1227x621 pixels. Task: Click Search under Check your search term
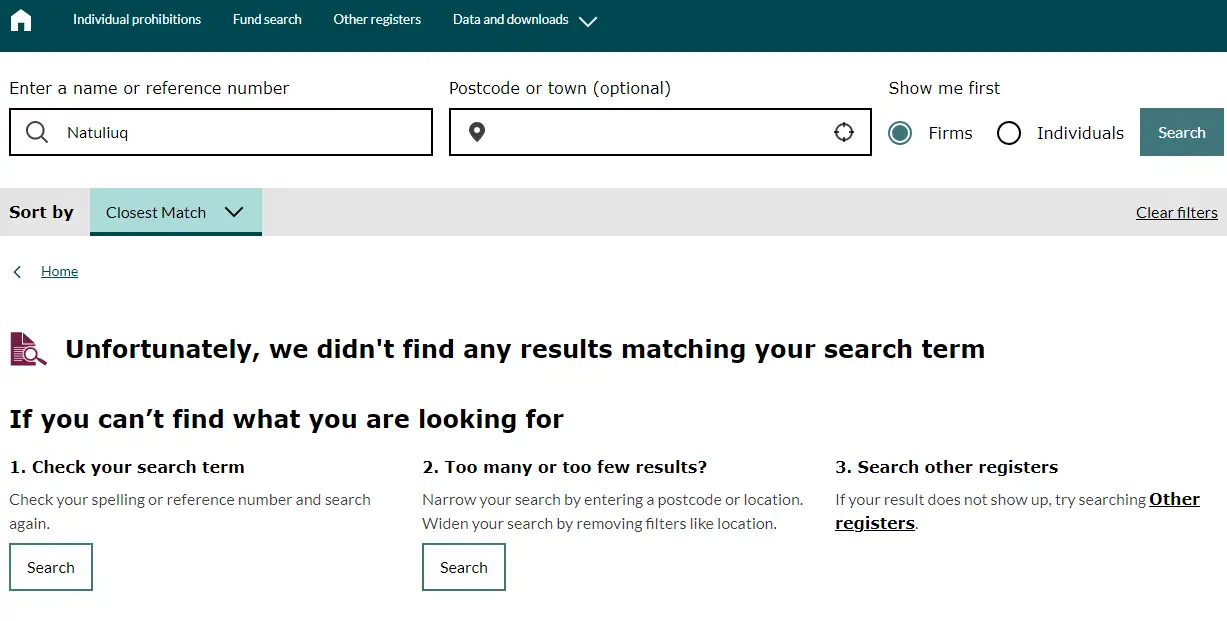pyautogui.click(x=51, y=567)
